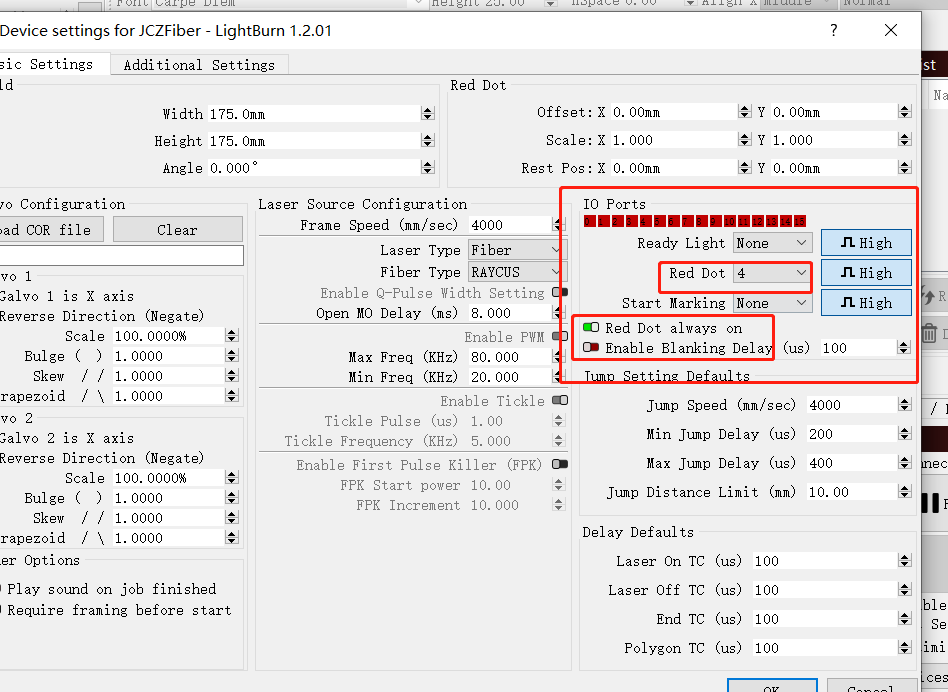Image resolution: width=948 pixels, height=692 pixels.
Task: Open the Ready Light port dropdown
Action: coord(772,243)
